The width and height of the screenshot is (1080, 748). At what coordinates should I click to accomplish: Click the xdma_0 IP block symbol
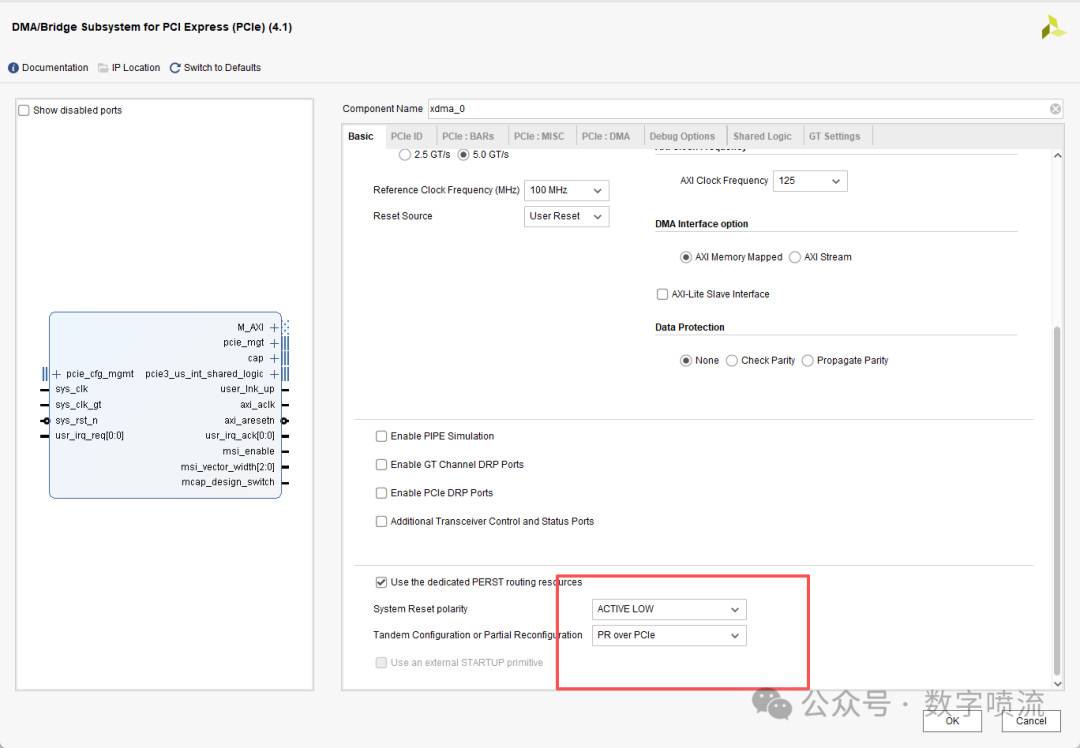coord(165,405)
